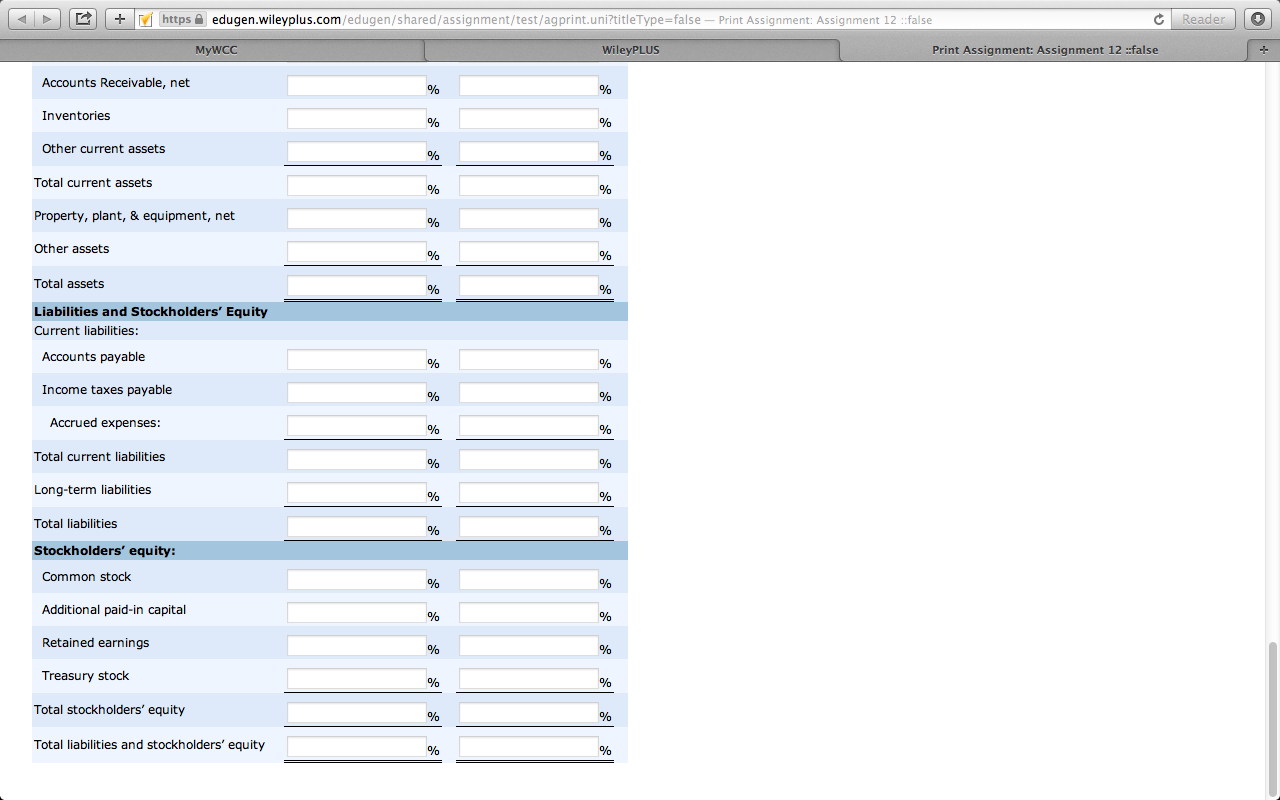This screenshot has width=1280, height=800.
Task: Open the Downloads arrow icon in the toolbar
Action: (1258, 19)
